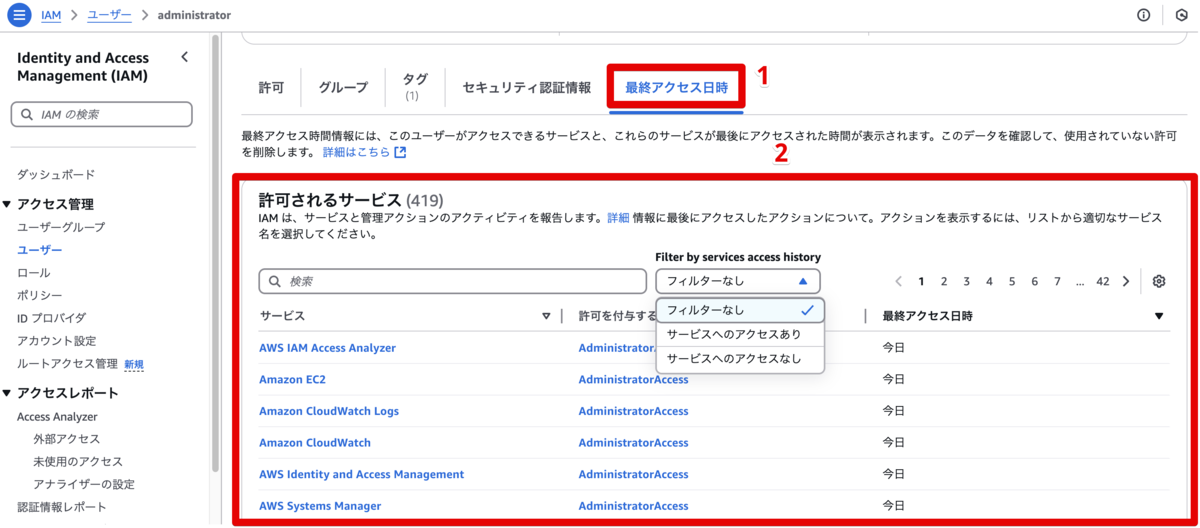Image resolution: width=1200 pixels, height=528 pixels.
Task: Go to page 2 of services
Action: (944, 282)
